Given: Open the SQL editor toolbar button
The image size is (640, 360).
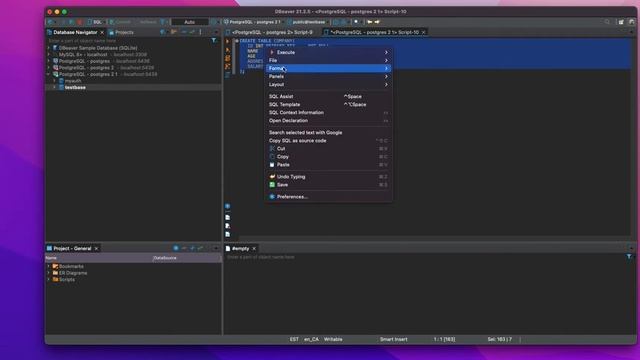Looking at the screenshot, I should 95,22.
